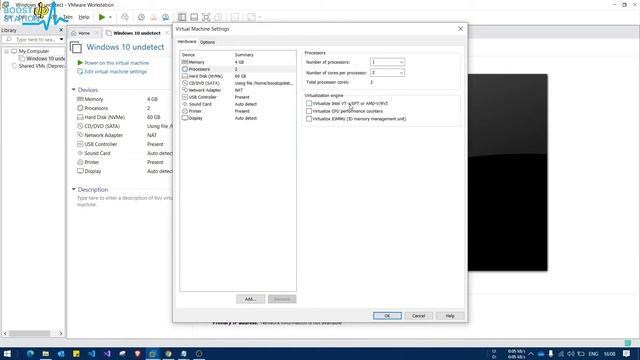Click the ENG language indicator
The height and width of the screenshot is (360, 640).
593,354
